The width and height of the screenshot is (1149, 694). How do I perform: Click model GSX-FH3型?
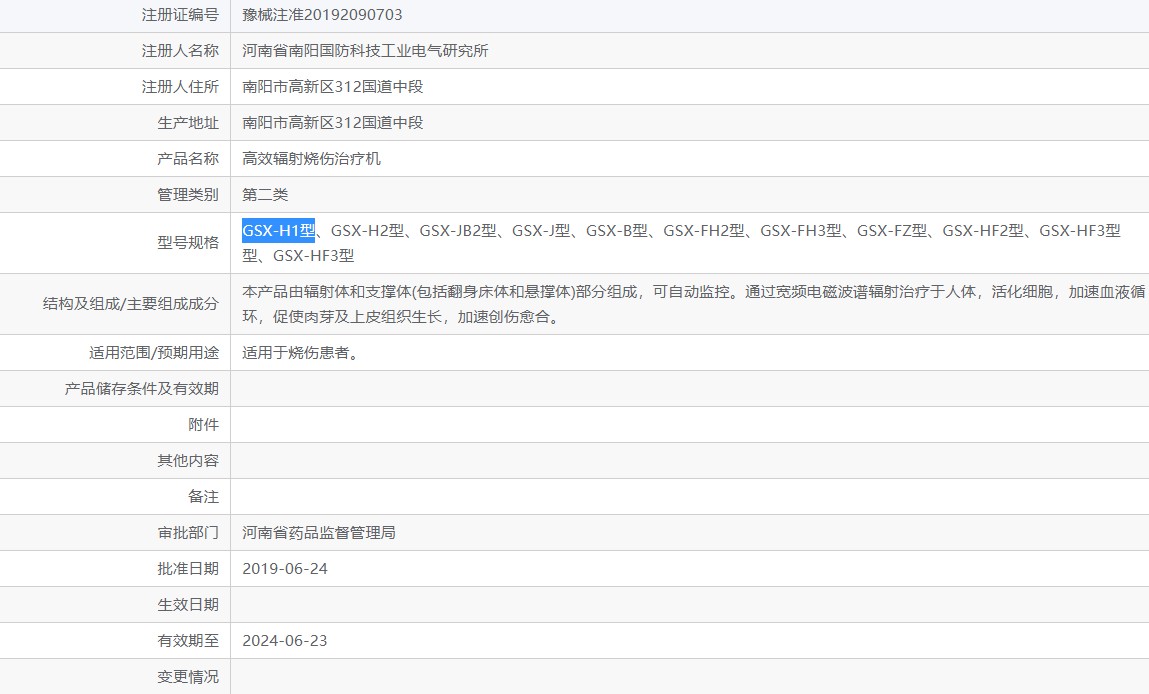801,230
